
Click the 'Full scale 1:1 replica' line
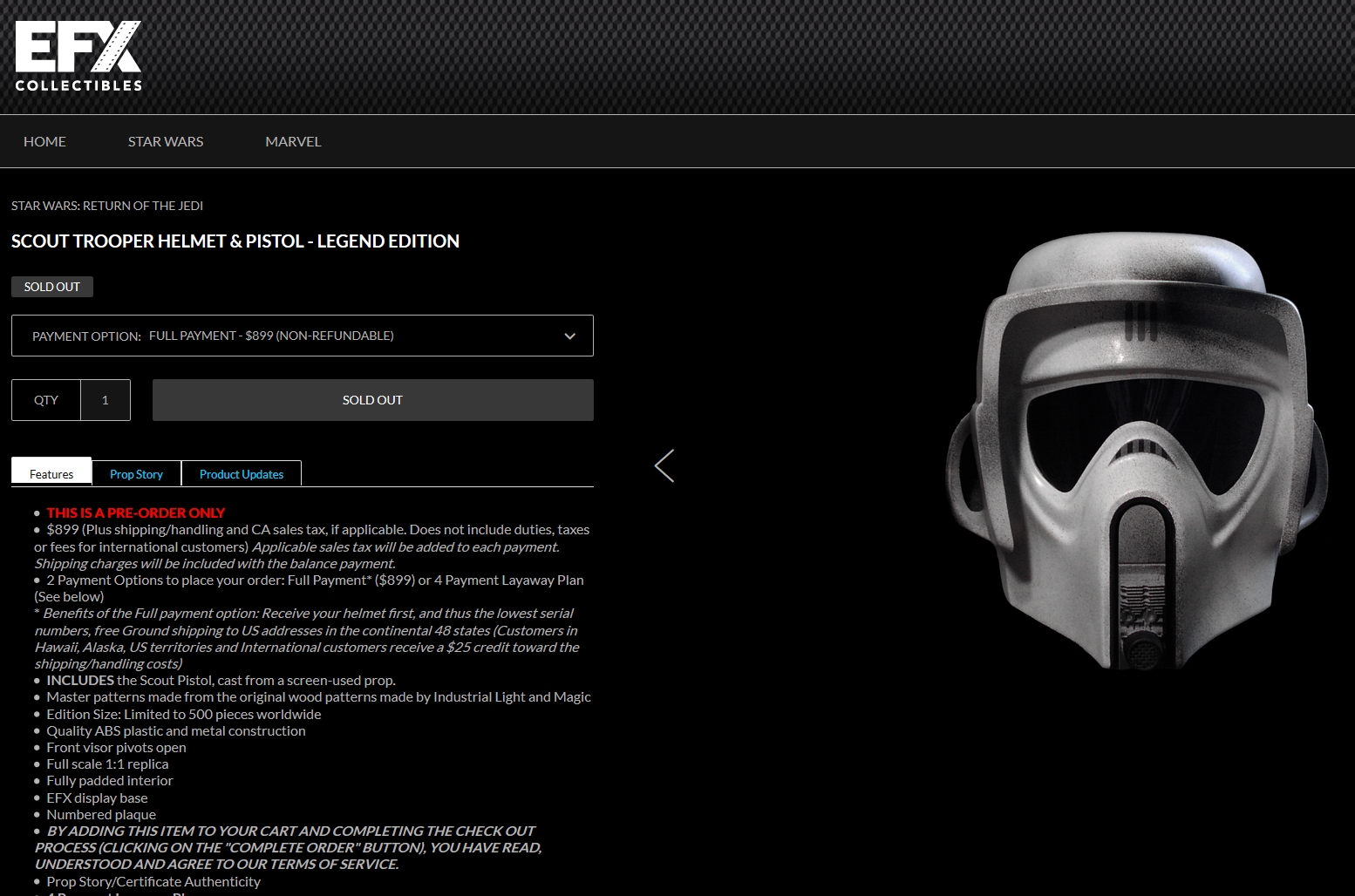(x=107, y=764)
